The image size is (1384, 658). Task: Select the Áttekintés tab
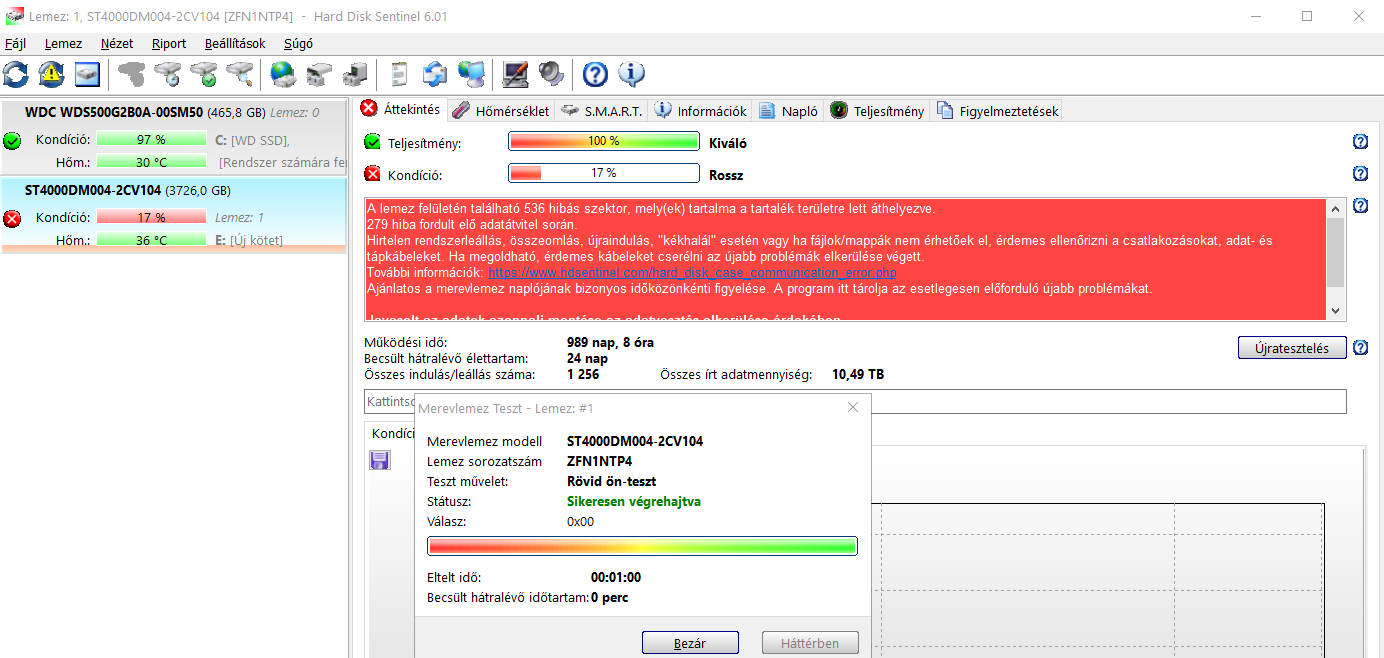pyautogui.click(x=401, y=109)
